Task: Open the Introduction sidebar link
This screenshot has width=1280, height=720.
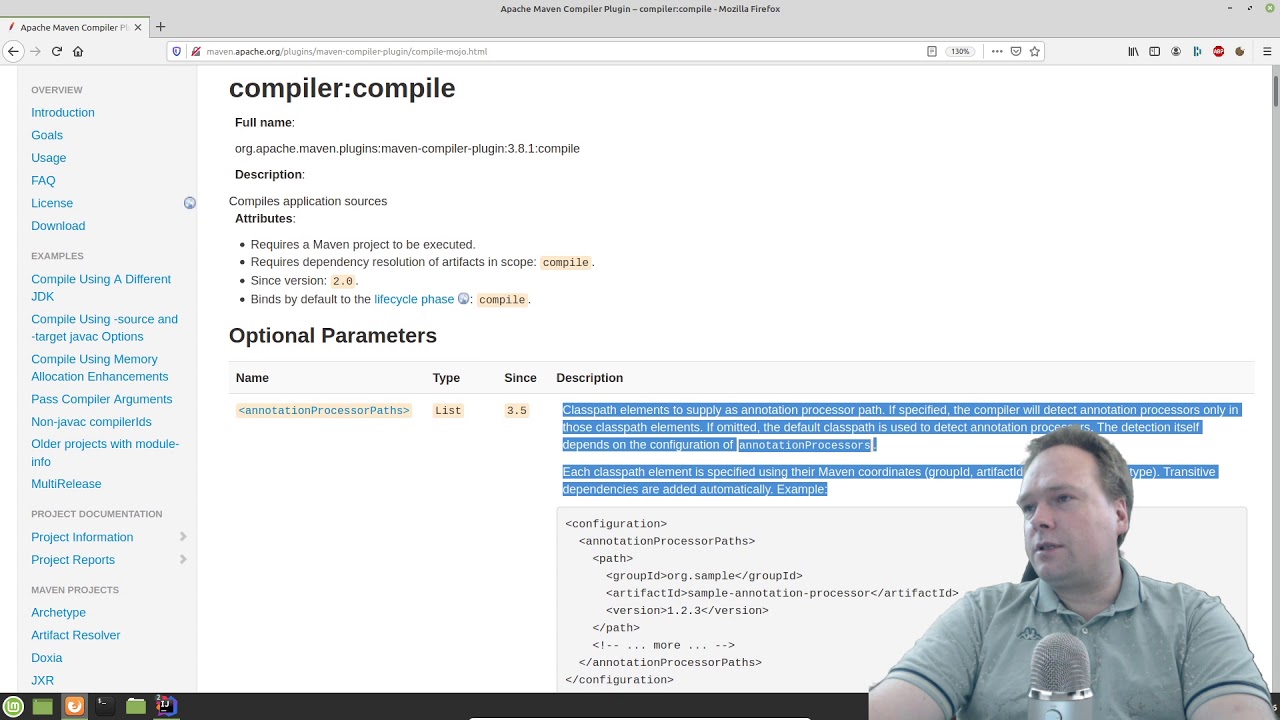Action: click(x=63, y=113)
